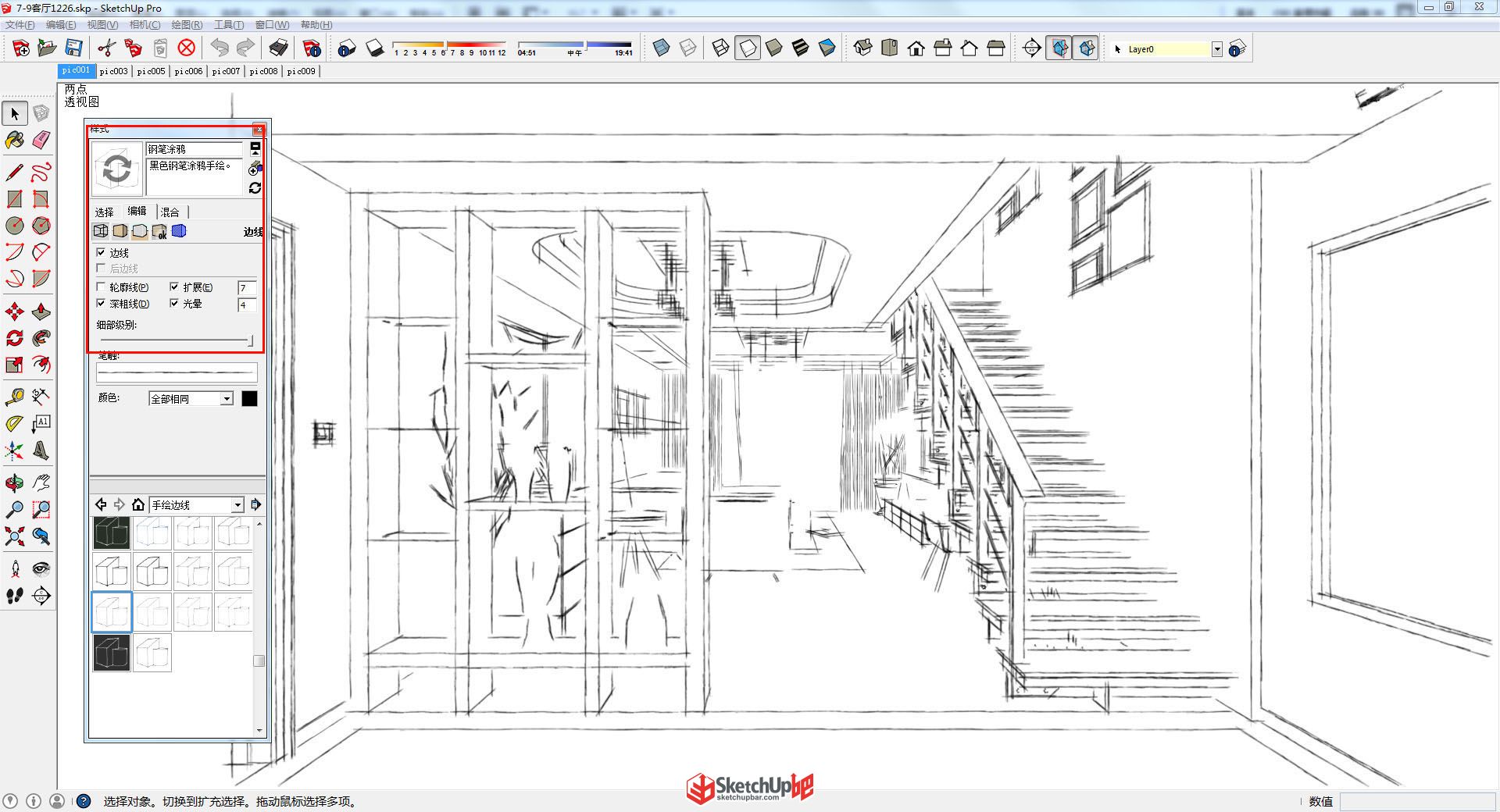Click the black edge color swatch
The image size is (1500, 812).
click(249, 399)
